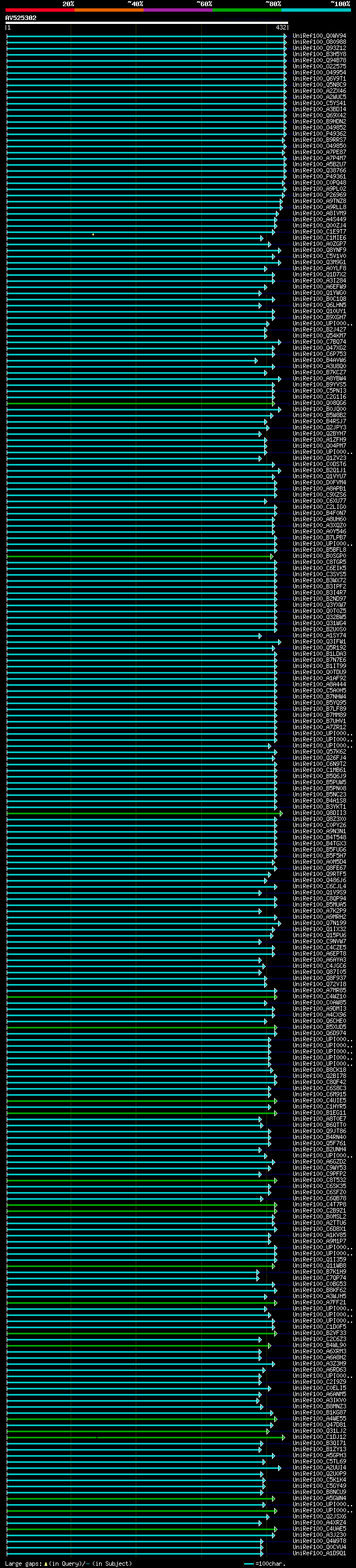Open hit UniRef100_Q94B78
The height and width of the screenshot is (1568, 356).
(319, 60)
